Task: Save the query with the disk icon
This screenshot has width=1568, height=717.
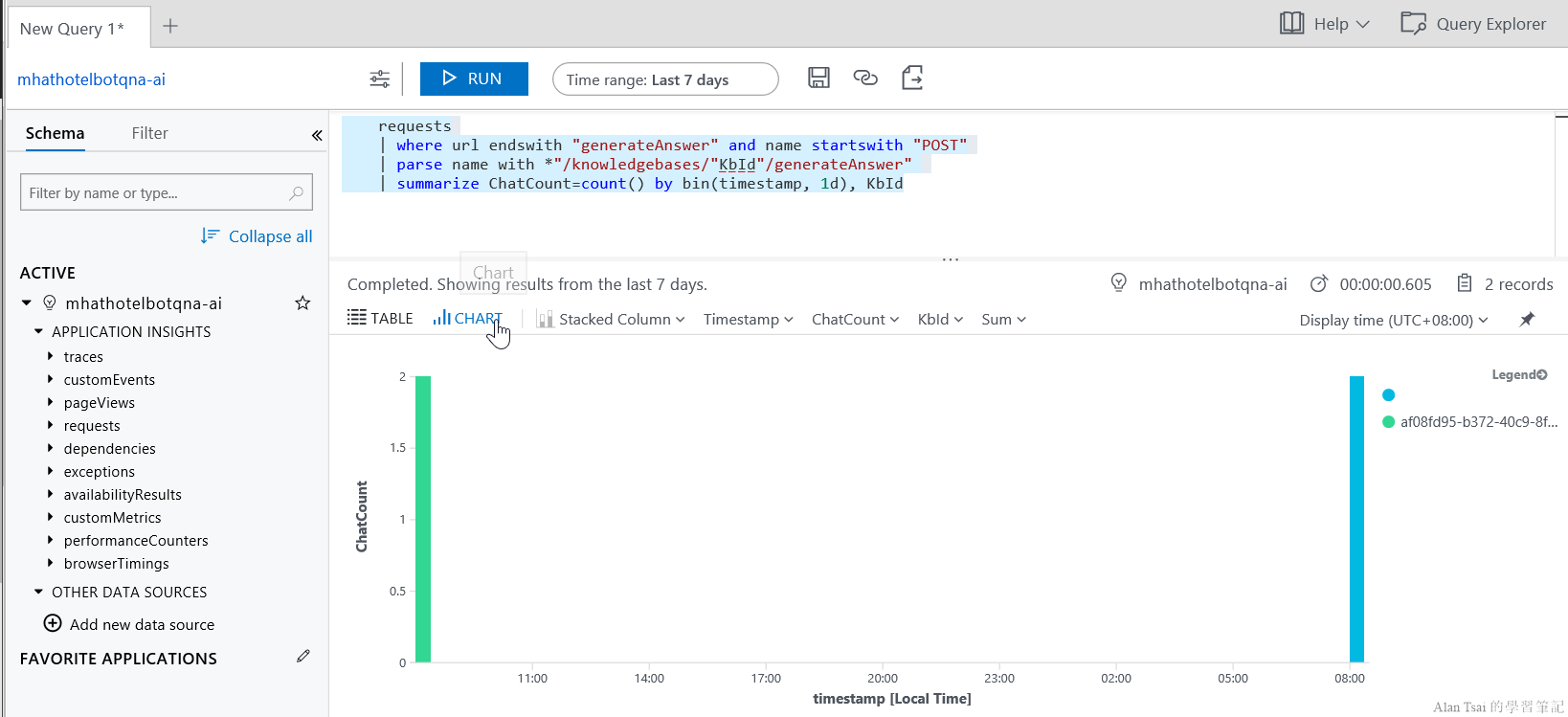Action: pyautogui.click(x=818, y=78)
